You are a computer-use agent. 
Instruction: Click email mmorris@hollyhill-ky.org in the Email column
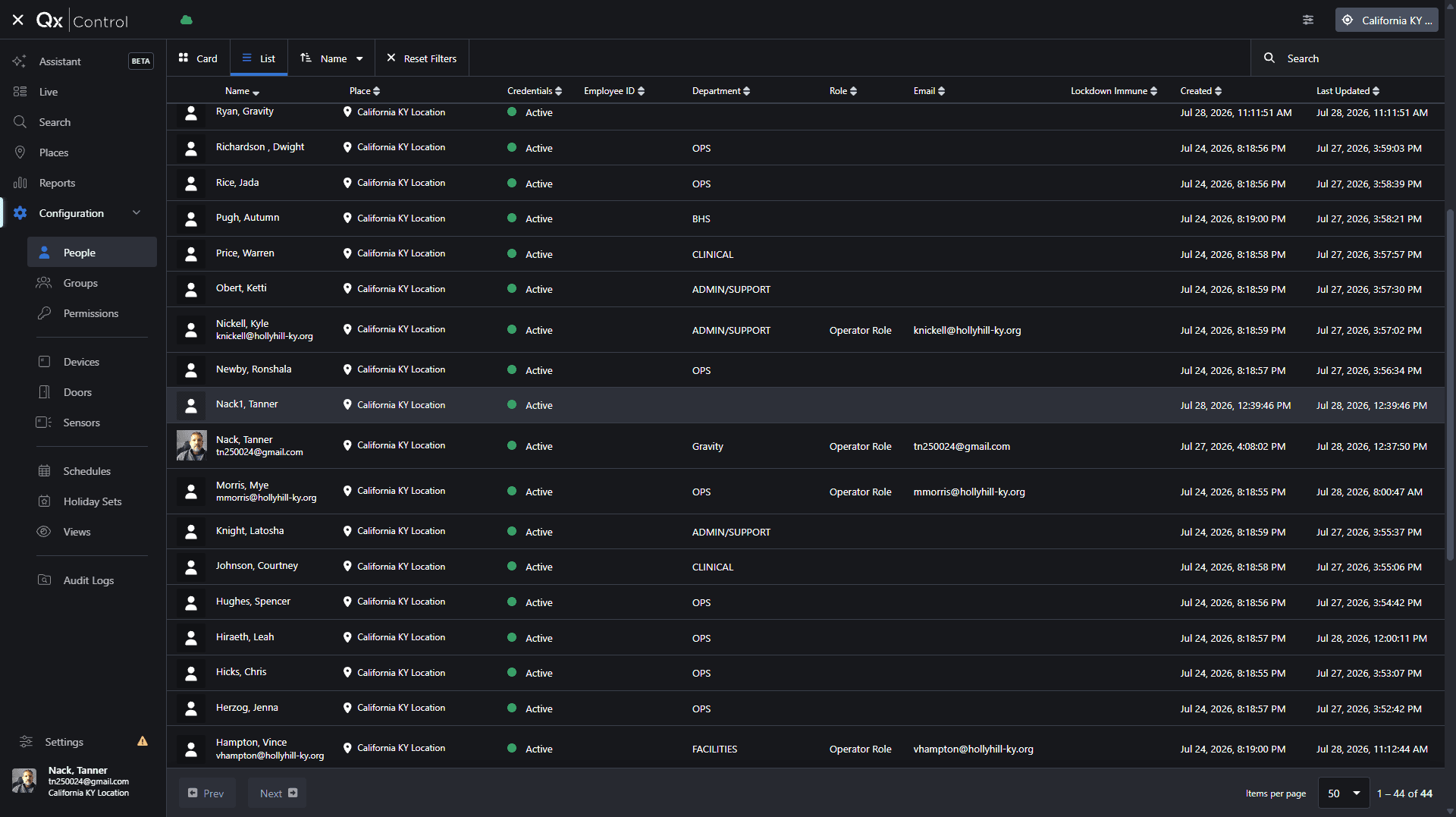pos(969,492)
